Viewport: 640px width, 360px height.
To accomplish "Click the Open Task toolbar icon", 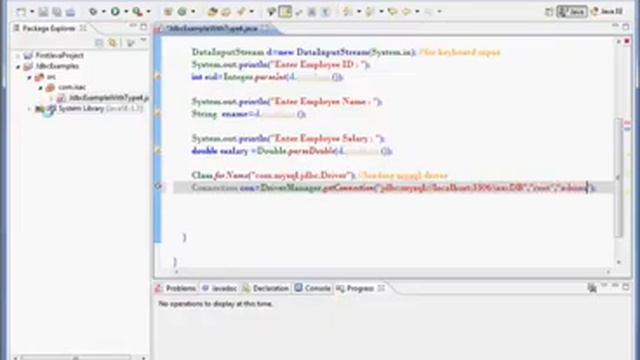I will pos(226,12).
